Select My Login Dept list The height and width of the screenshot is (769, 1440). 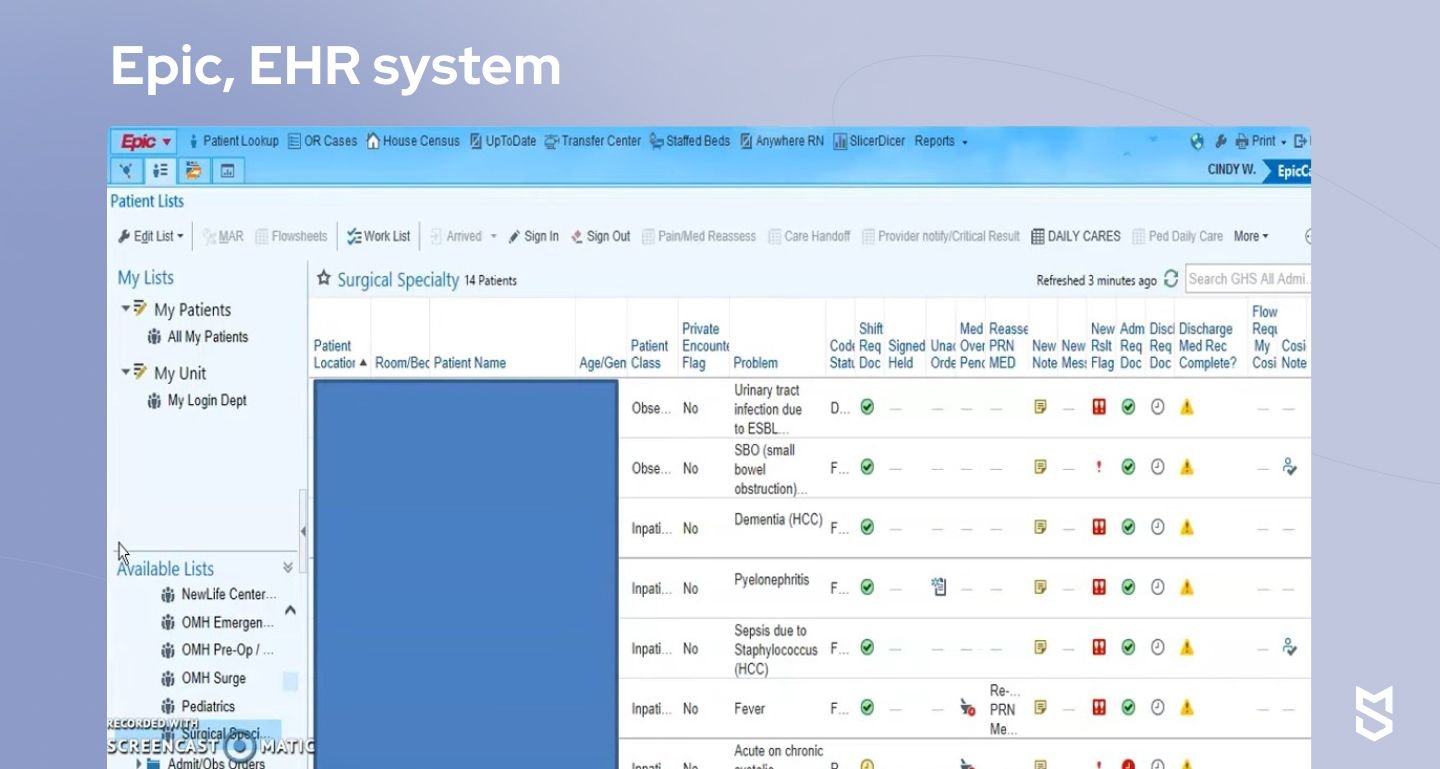197,400
